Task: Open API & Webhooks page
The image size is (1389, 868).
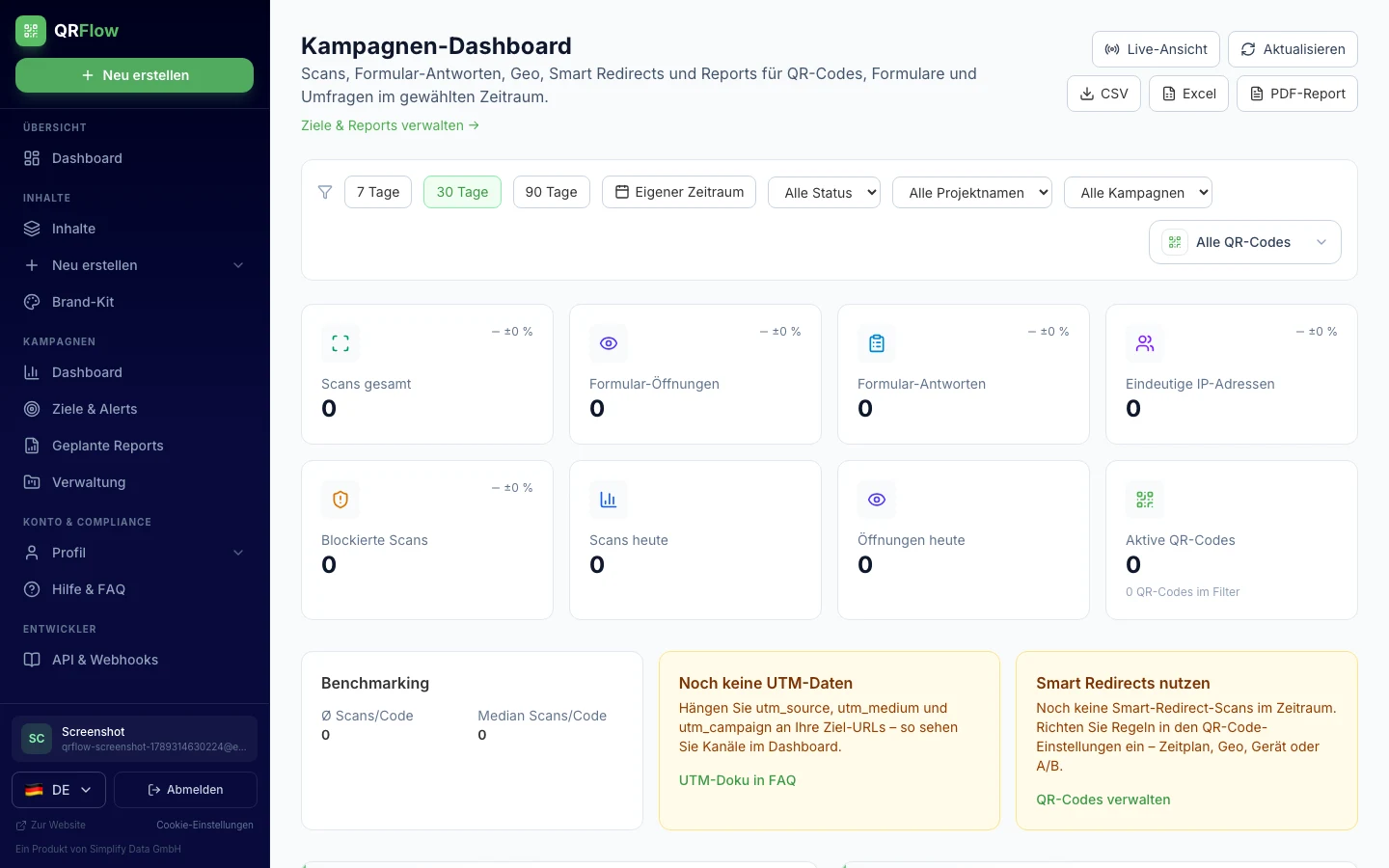Action: [x=134, y=660]
